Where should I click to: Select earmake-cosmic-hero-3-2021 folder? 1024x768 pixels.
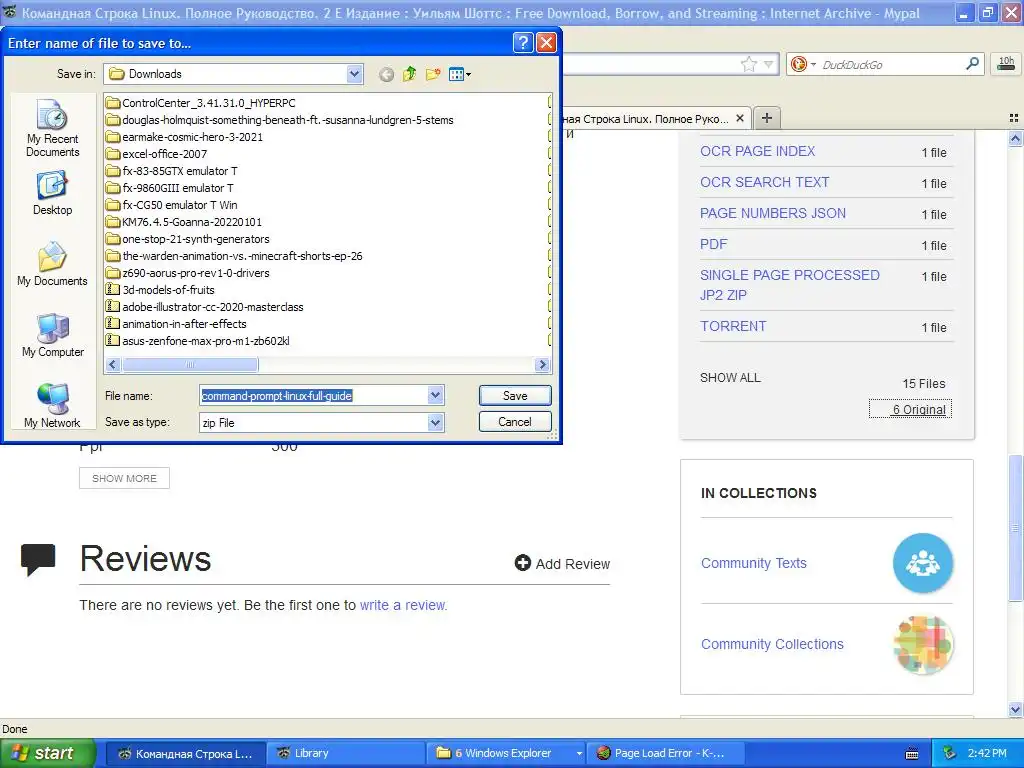[x=184, y=137]
